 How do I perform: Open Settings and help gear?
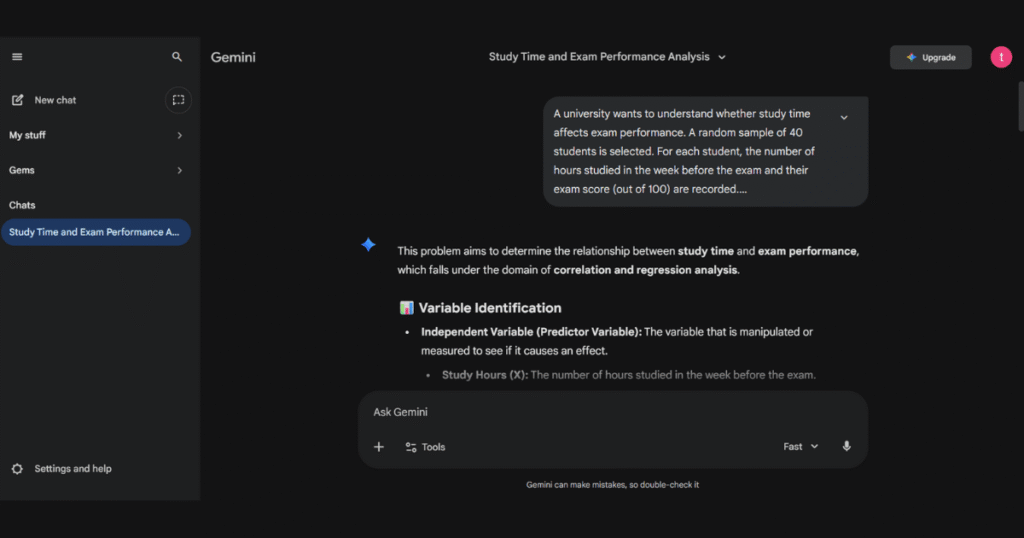pos(17,469)
